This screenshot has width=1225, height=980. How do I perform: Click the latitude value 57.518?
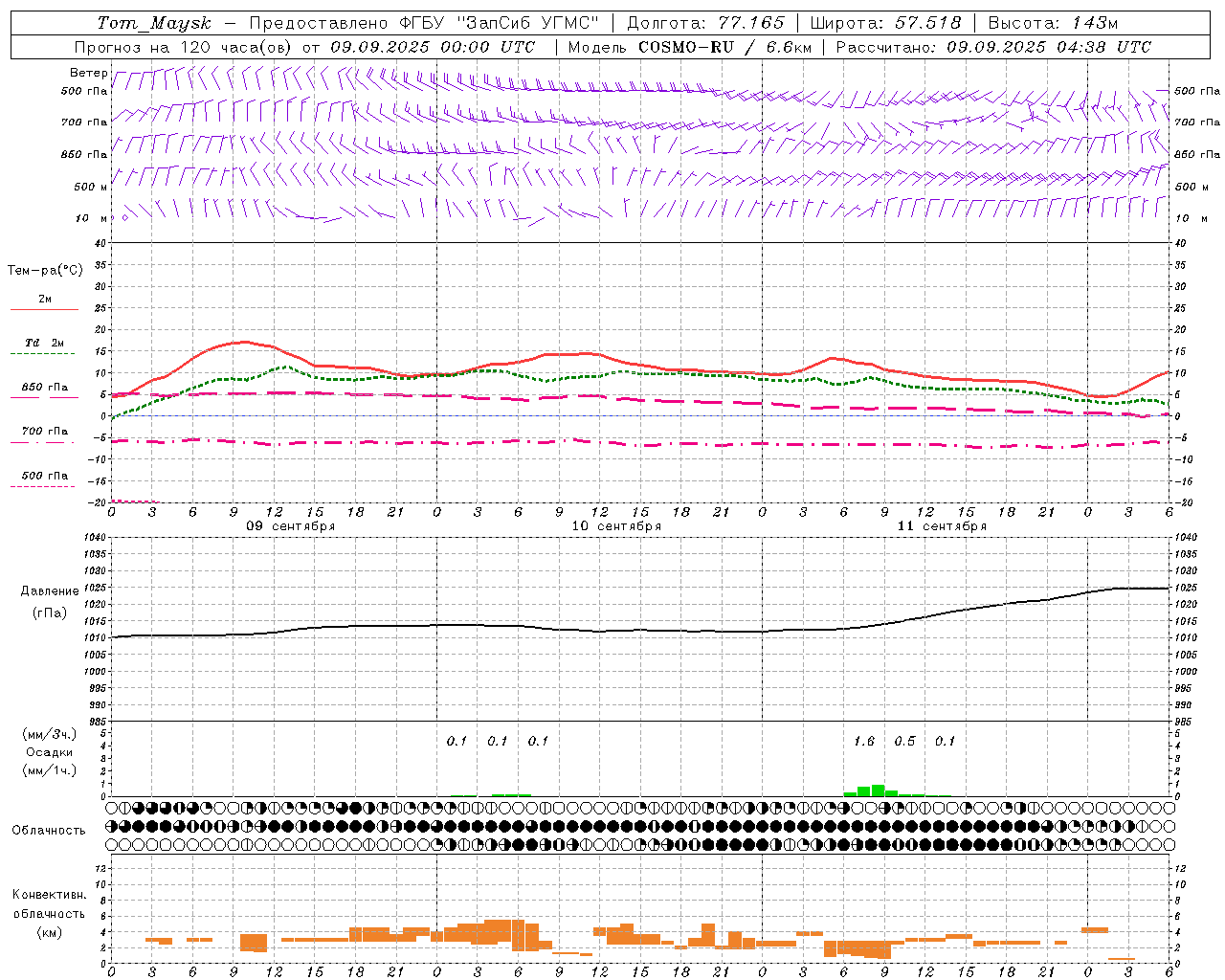(x=928, y=23)
